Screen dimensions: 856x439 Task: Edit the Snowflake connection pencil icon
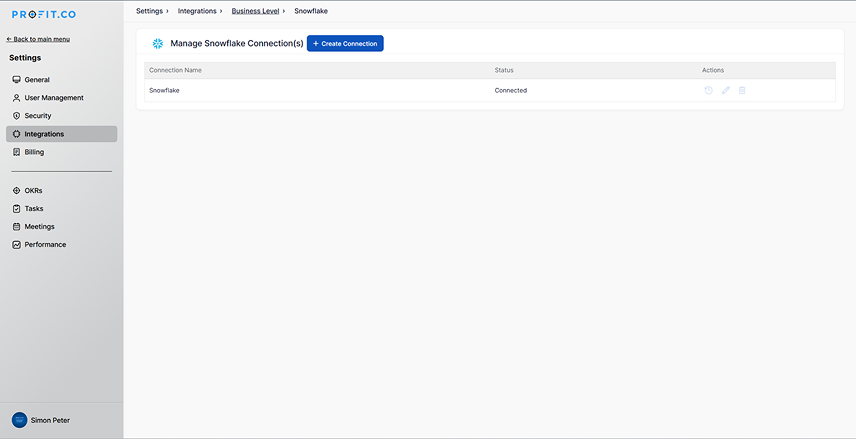pyautogui.click(x=726, y=91)
